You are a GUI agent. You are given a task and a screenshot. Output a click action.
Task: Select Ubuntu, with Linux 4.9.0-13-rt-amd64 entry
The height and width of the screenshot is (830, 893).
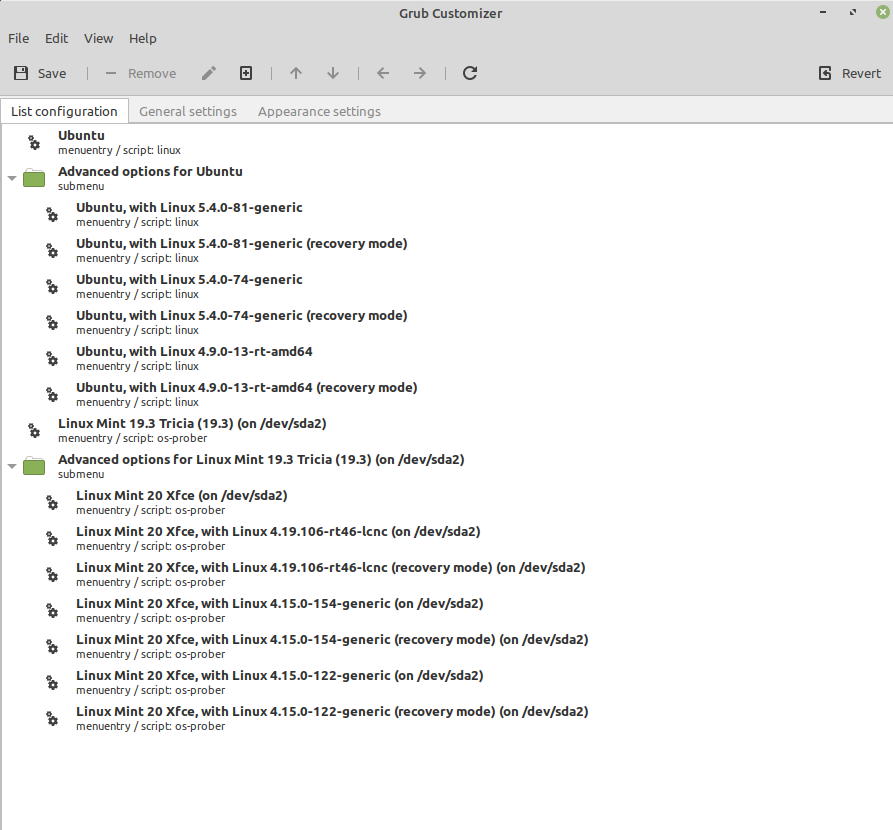pos(446,358)
